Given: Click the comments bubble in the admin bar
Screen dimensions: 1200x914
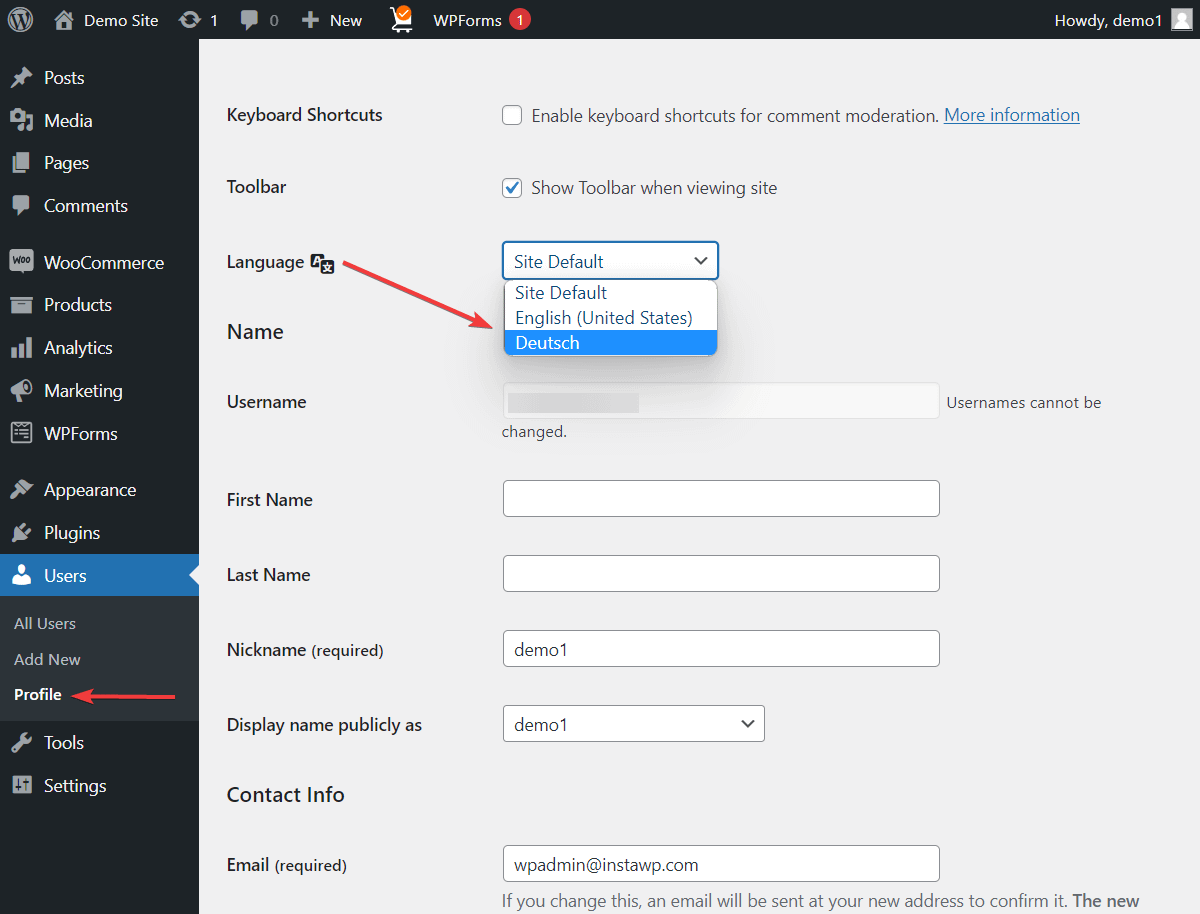Looking at the screenshot, I should [249, 19].
